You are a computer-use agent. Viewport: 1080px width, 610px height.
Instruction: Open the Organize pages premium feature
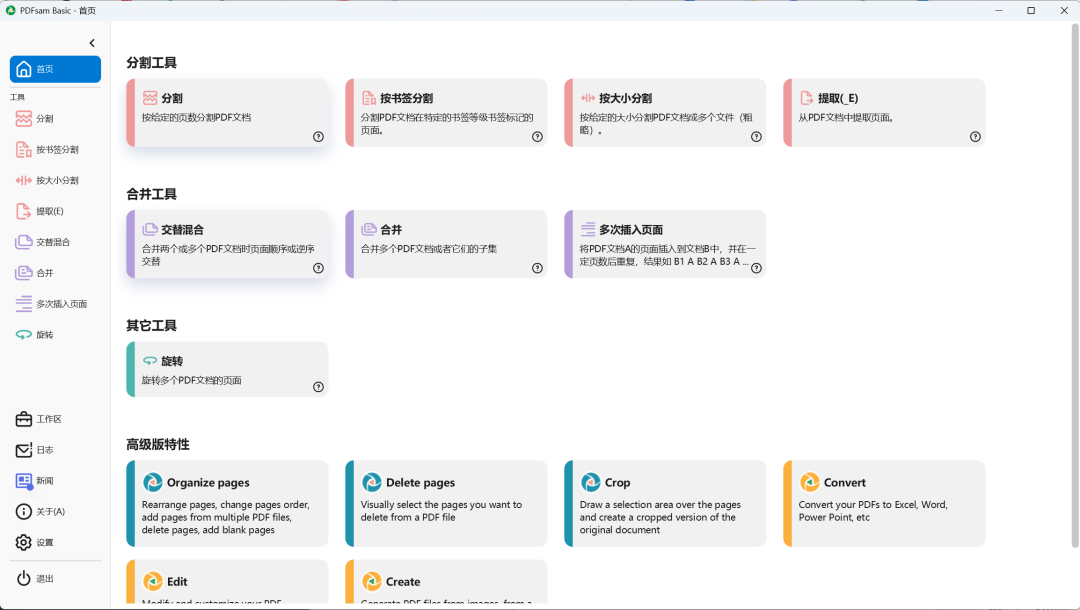227,503
